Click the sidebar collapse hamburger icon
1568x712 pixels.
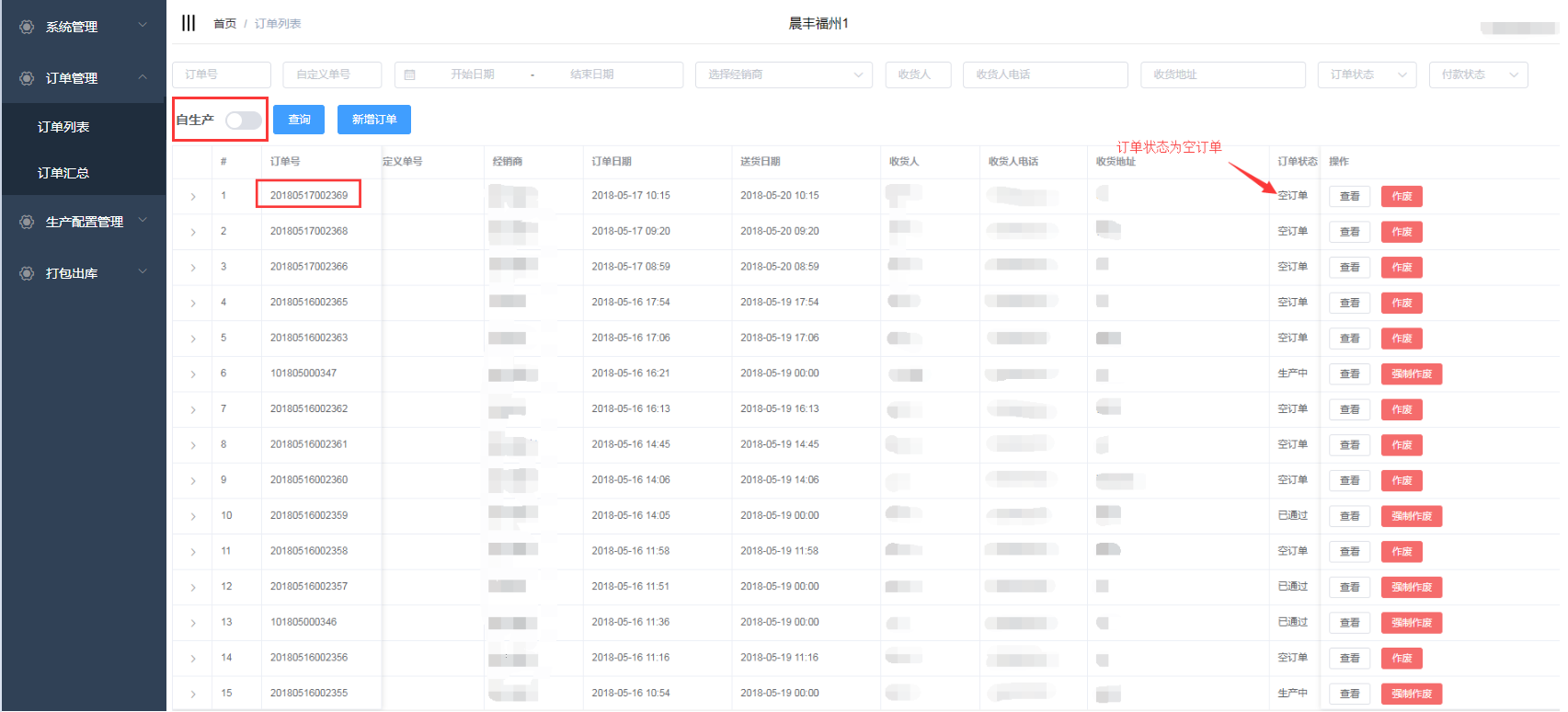click(189, 23)
